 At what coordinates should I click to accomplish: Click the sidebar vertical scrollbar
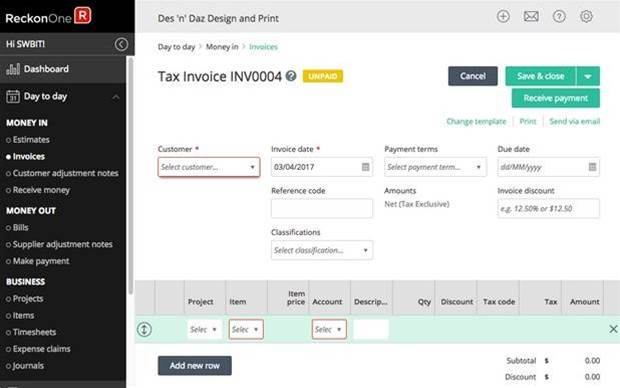coord(130,176)
